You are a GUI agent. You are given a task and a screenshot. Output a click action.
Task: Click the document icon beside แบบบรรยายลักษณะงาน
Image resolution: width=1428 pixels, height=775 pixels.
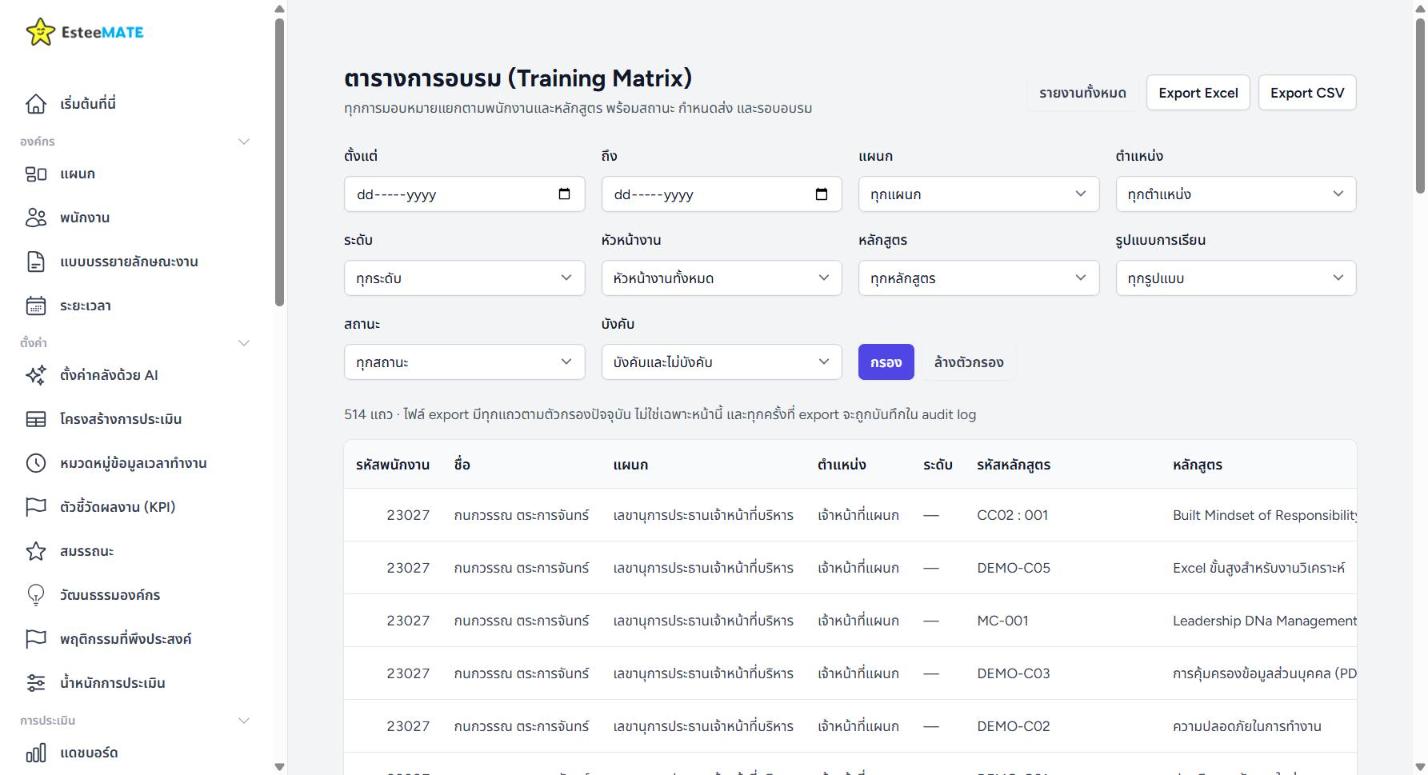36,262
